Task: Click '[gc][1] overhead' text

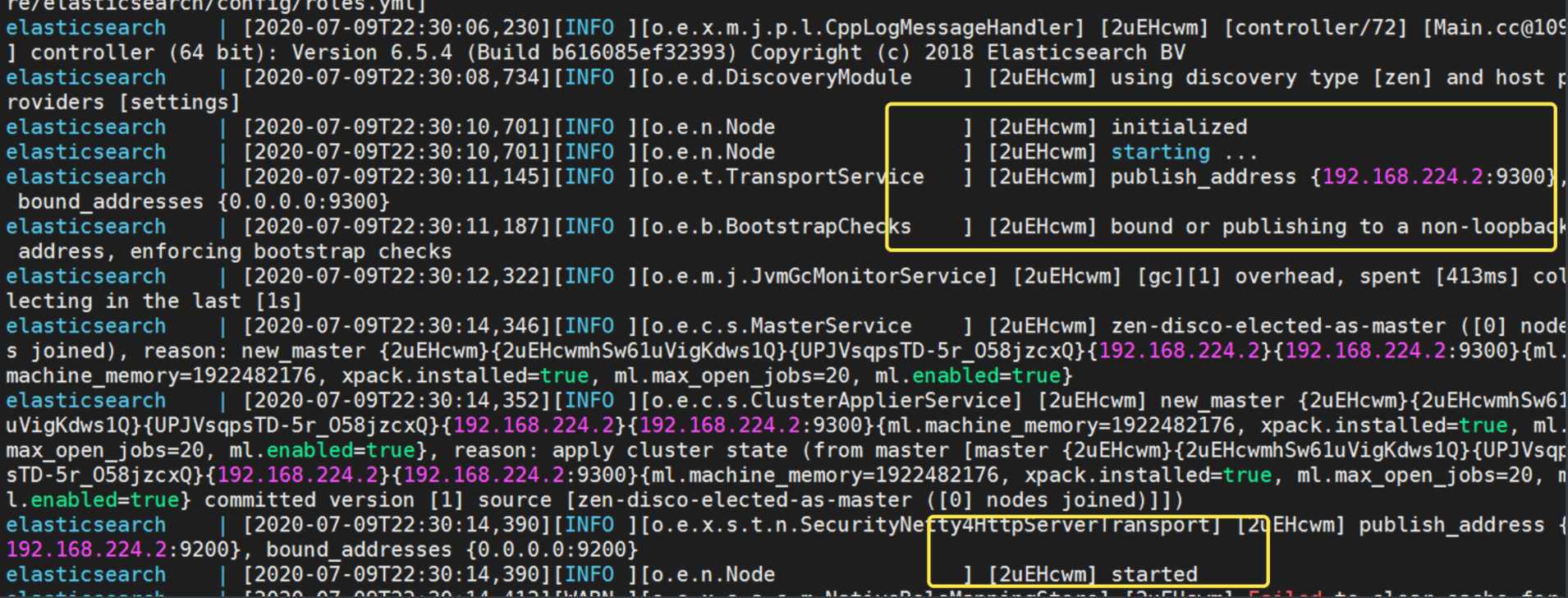Action: [1236, 277]
